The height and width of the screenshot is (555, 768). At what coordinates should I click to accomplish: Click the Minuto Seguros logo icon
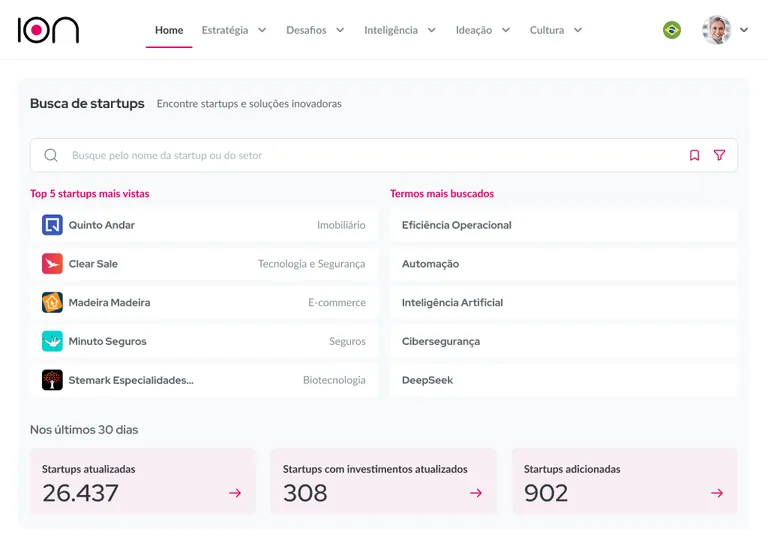[x=52, y=341]
